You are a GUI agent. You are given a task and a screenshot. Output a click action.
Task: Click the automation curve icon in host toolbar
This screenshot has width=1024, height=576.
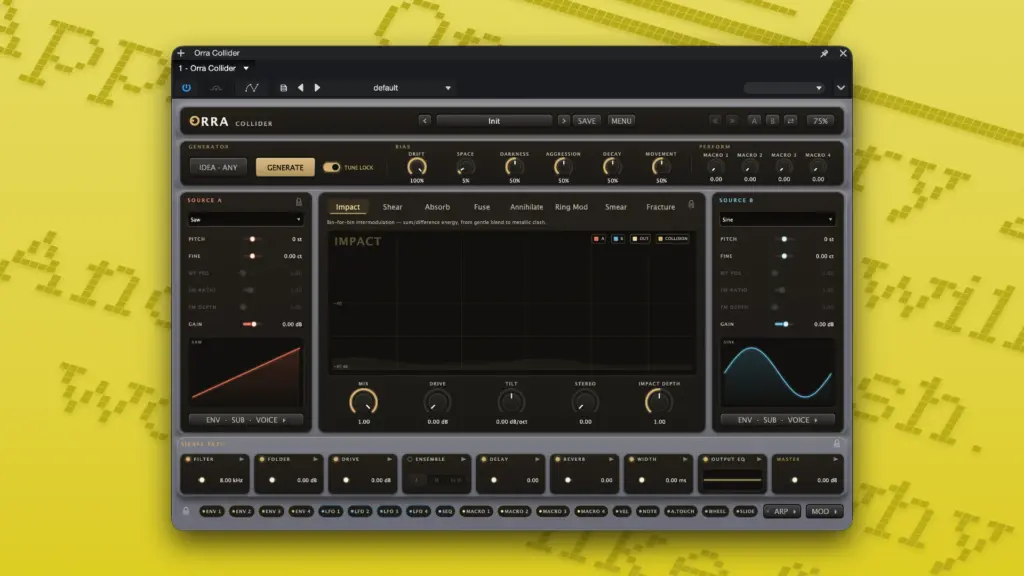(251, 88)
